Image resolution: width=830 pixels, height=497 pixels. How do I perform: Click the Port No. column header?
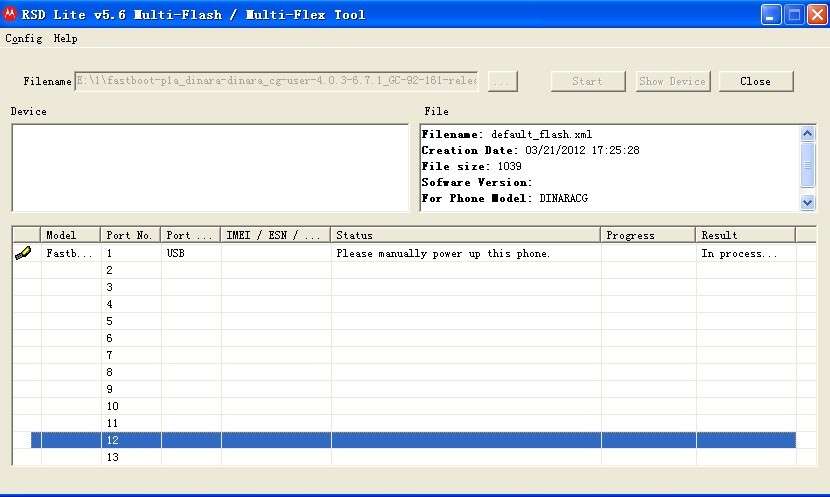pos(130,235)
